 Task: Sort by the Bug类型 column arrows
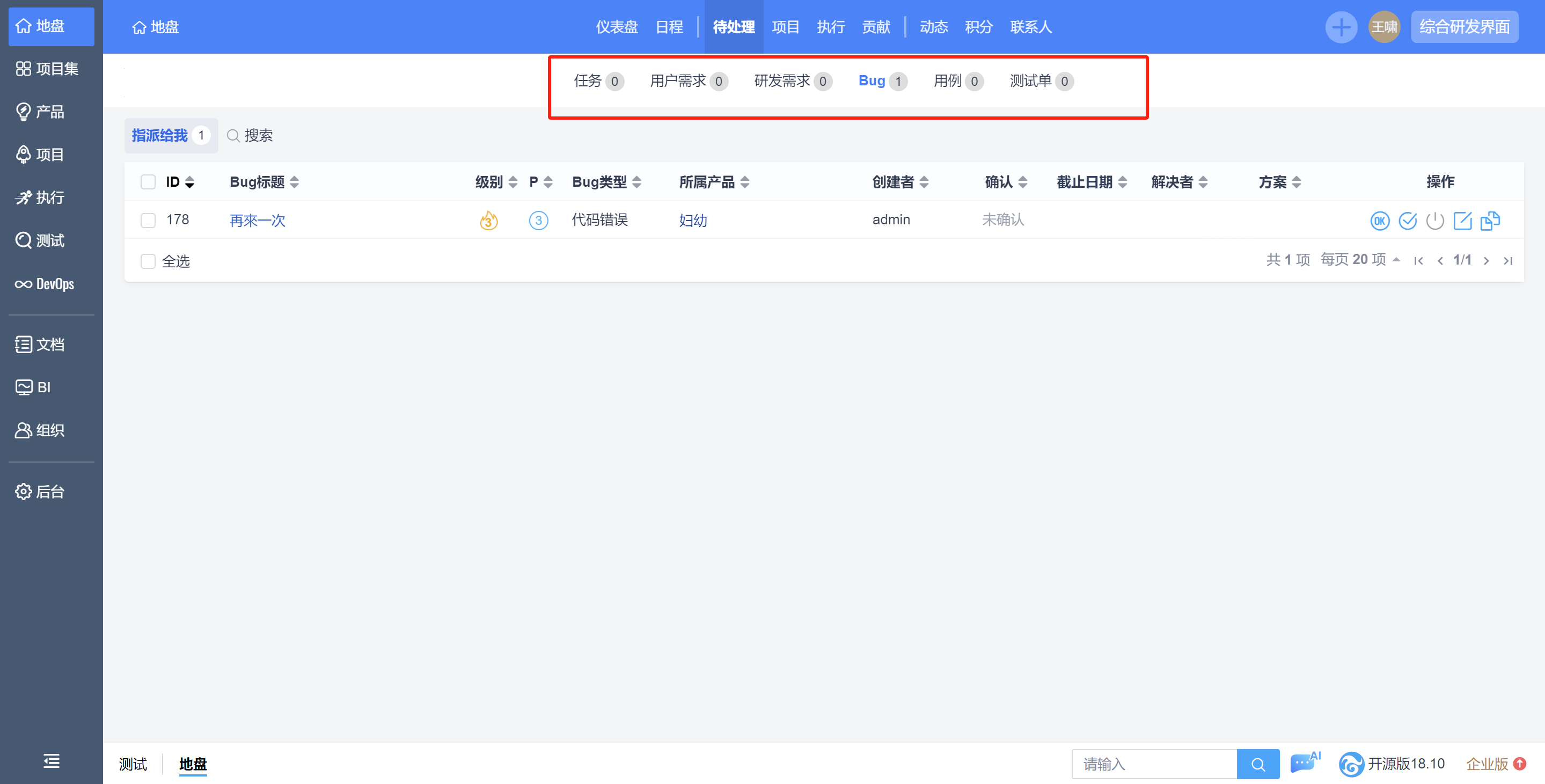point(637,182)
